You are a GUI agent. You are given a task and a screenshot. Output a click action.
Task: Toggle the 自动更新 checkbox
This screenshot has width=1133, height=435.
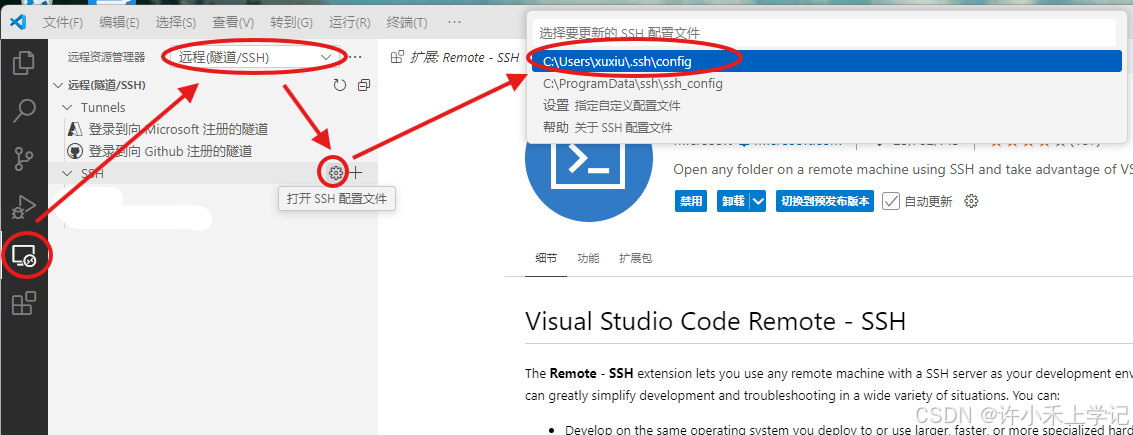coord(891,201)
